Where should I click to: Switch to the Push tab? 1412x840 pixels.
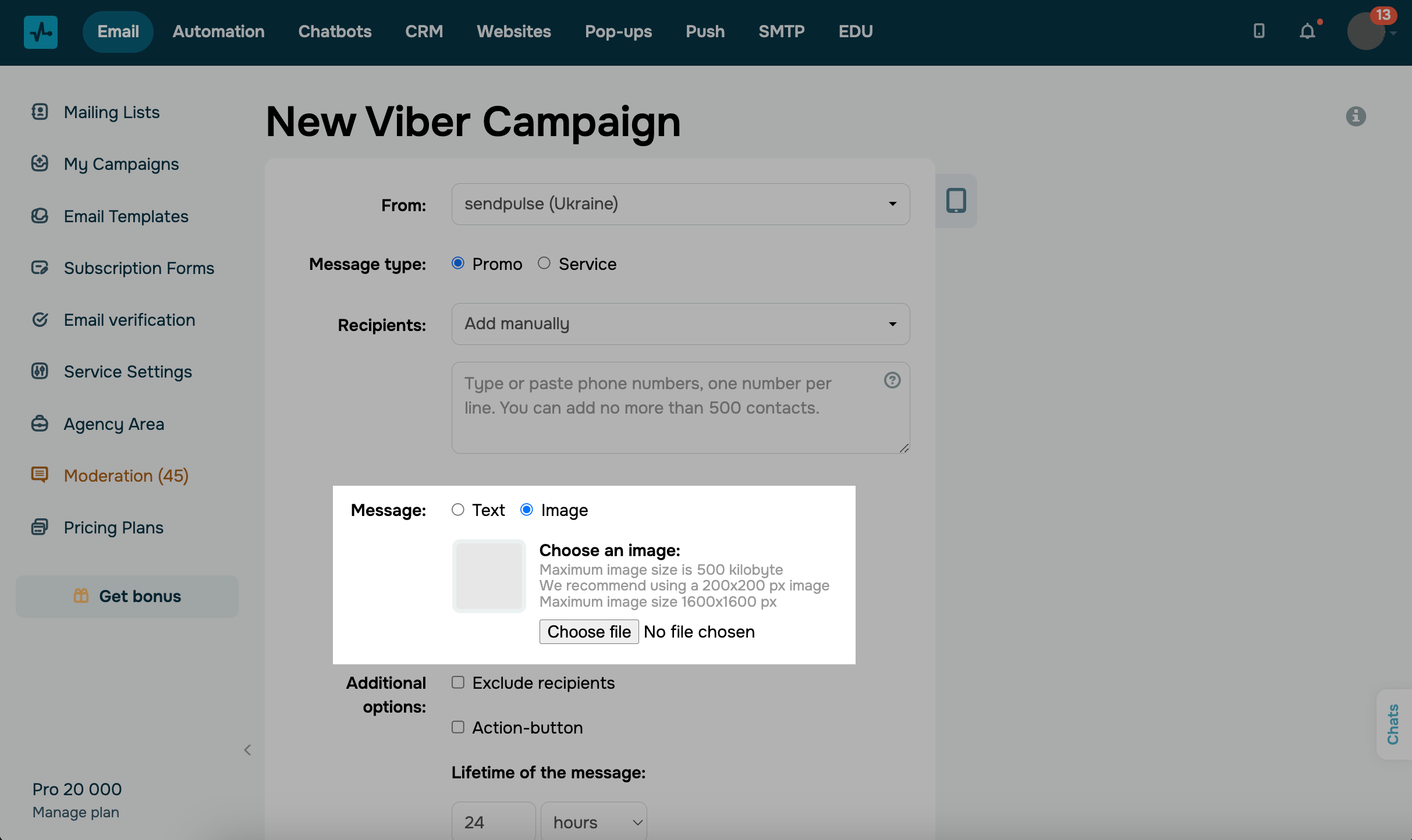tap(705, 31)
